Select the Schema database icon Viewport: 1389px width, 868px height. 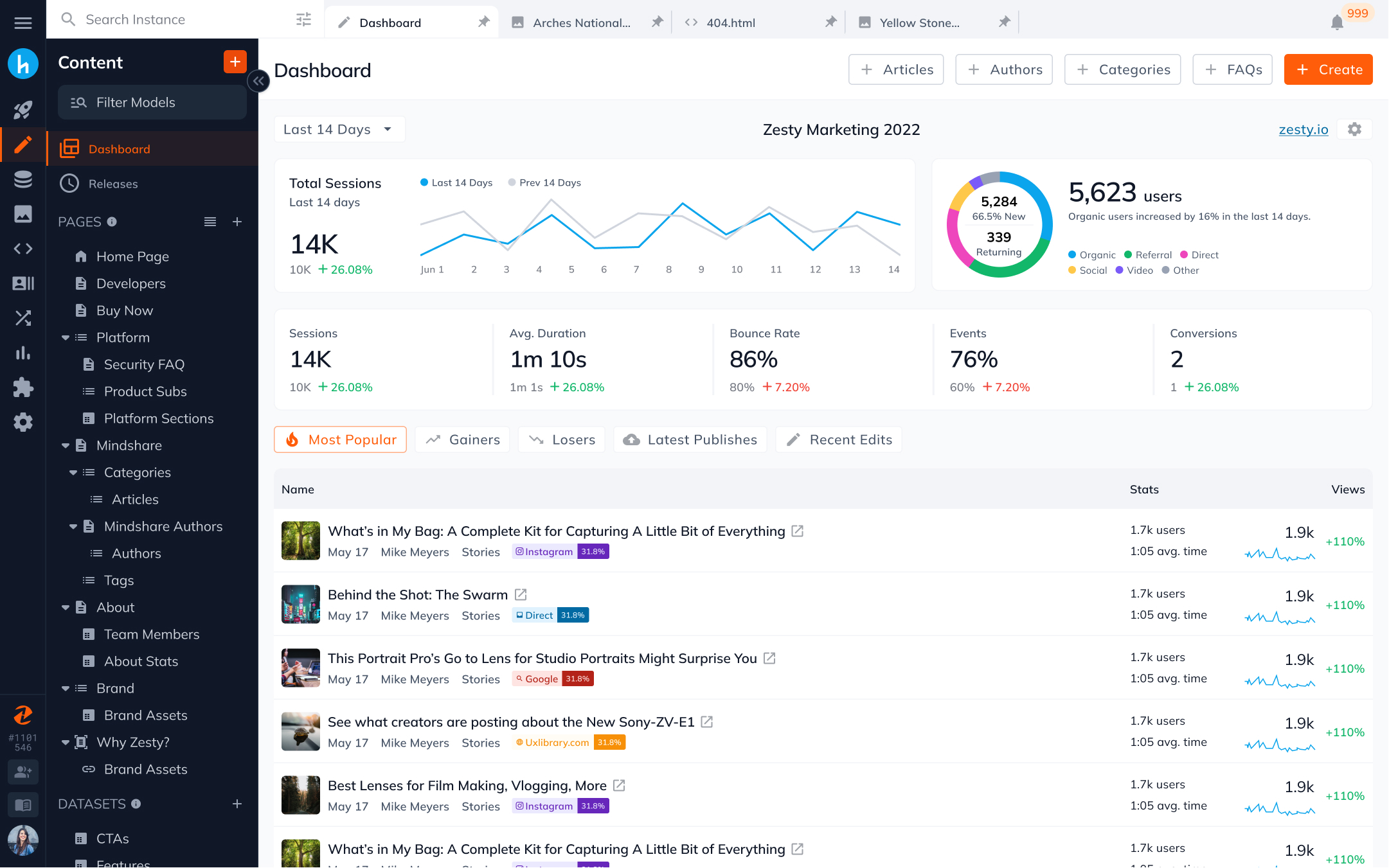click(x=22, y=179)
